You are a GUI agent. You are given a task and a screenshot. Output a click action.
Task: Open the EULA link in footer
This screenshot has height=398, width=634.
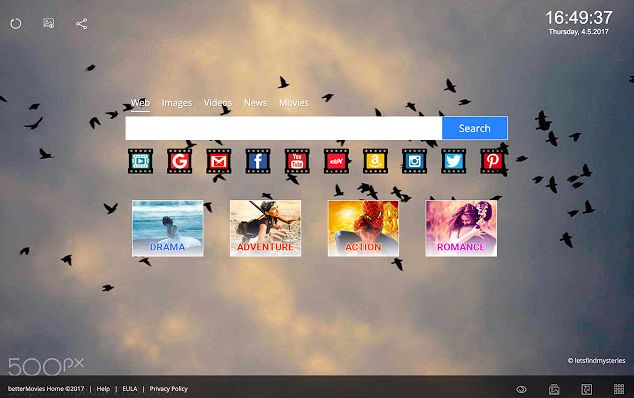click(130, 389)
